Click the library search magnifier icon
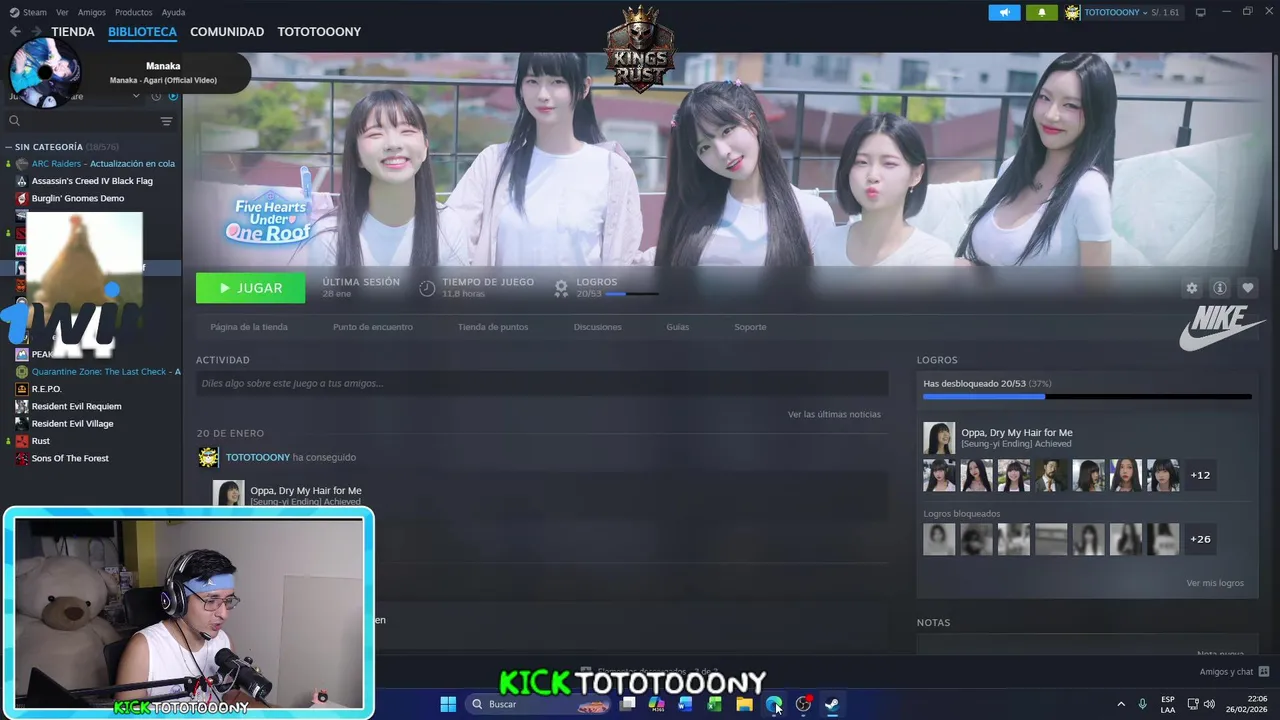1280x720 pixels. (x=14, y=121)
